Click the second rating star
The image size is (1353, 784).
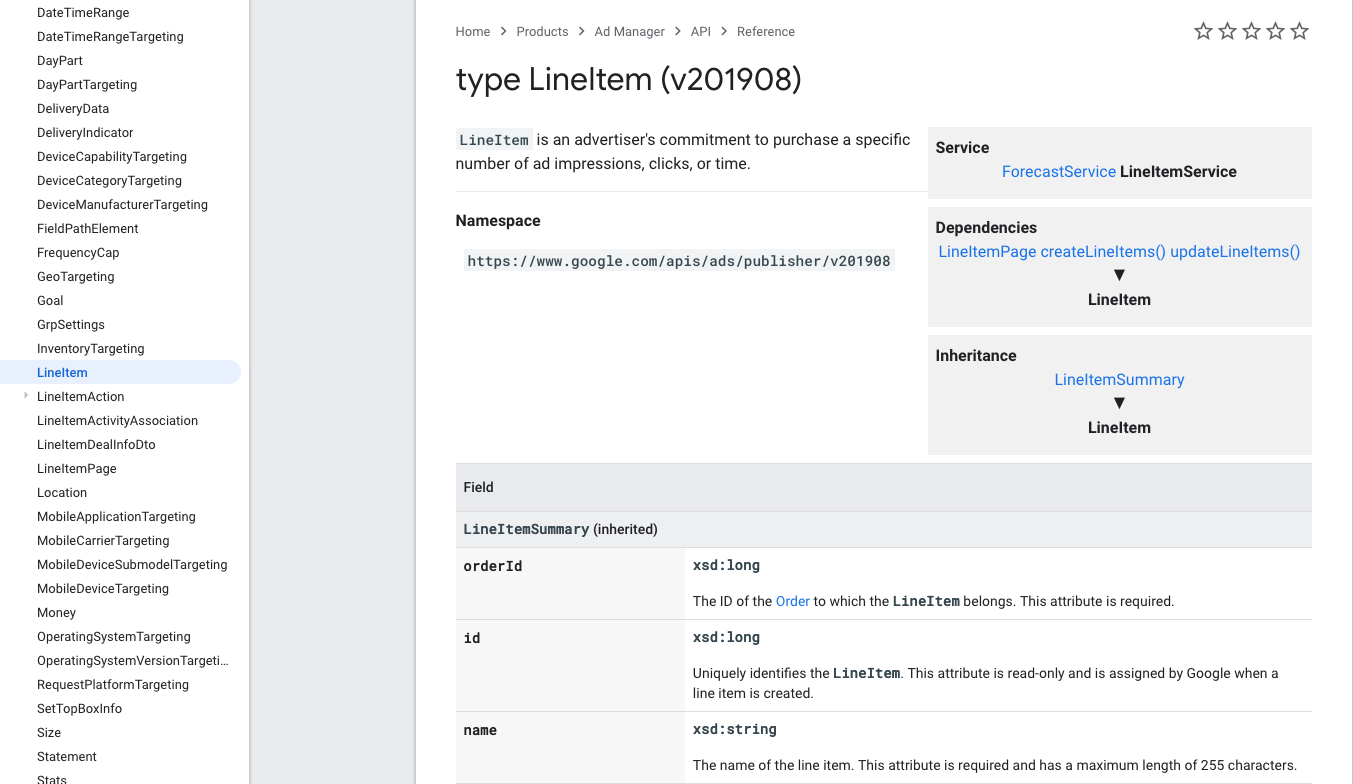tap(1227, 31)
